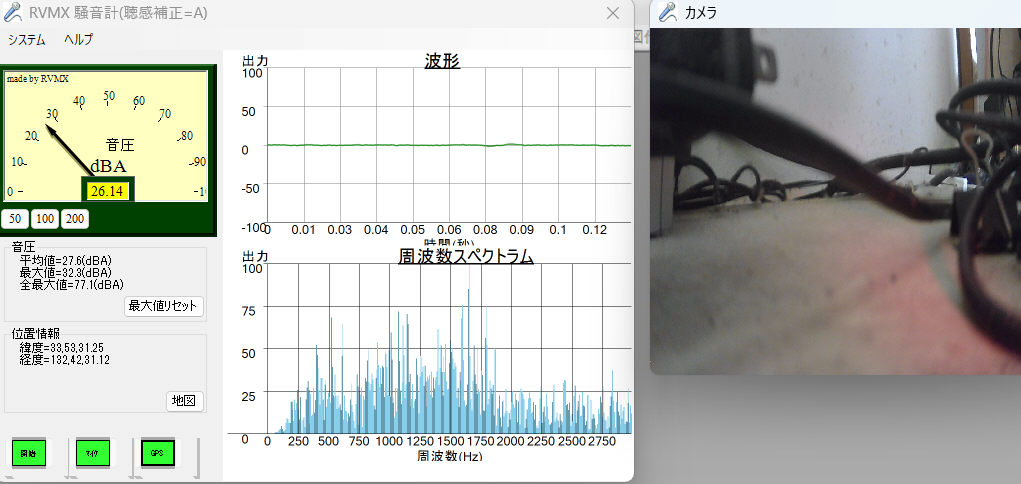Click the RVMX microphone icon in title bar

[x=13, y=13]
